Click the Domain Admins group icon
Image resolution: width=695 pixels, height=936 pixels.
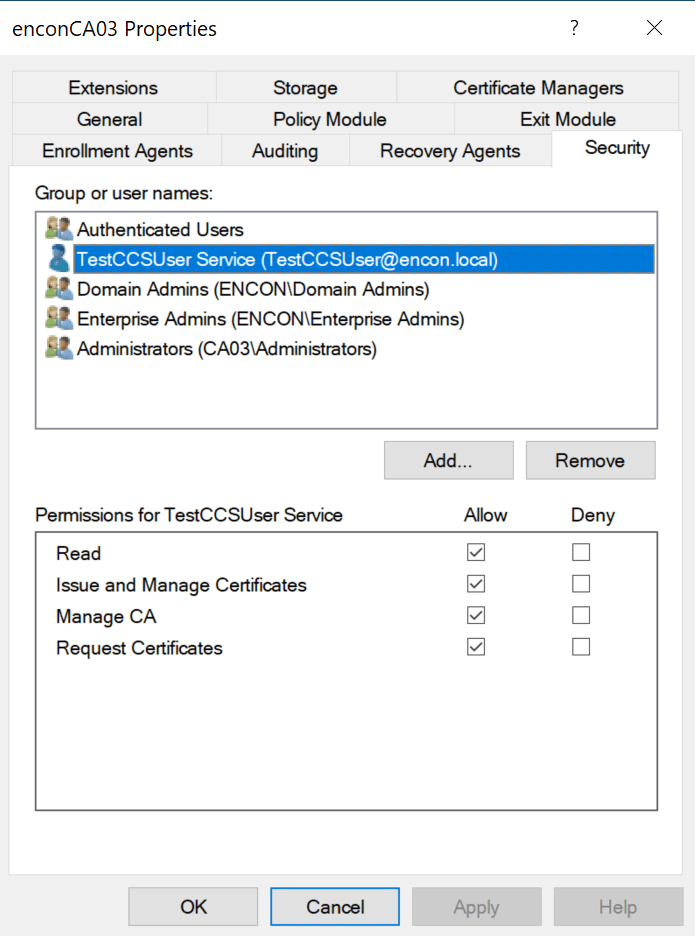point(59,289)
